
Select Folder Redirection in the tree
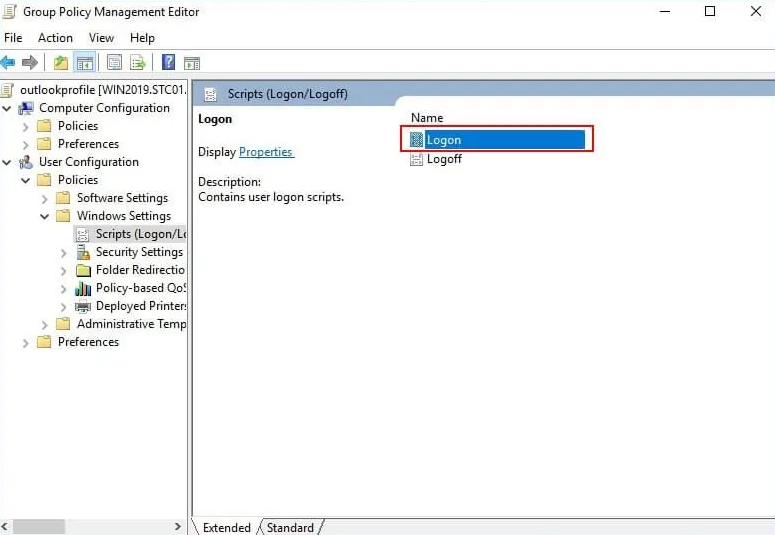click(140, 270)
